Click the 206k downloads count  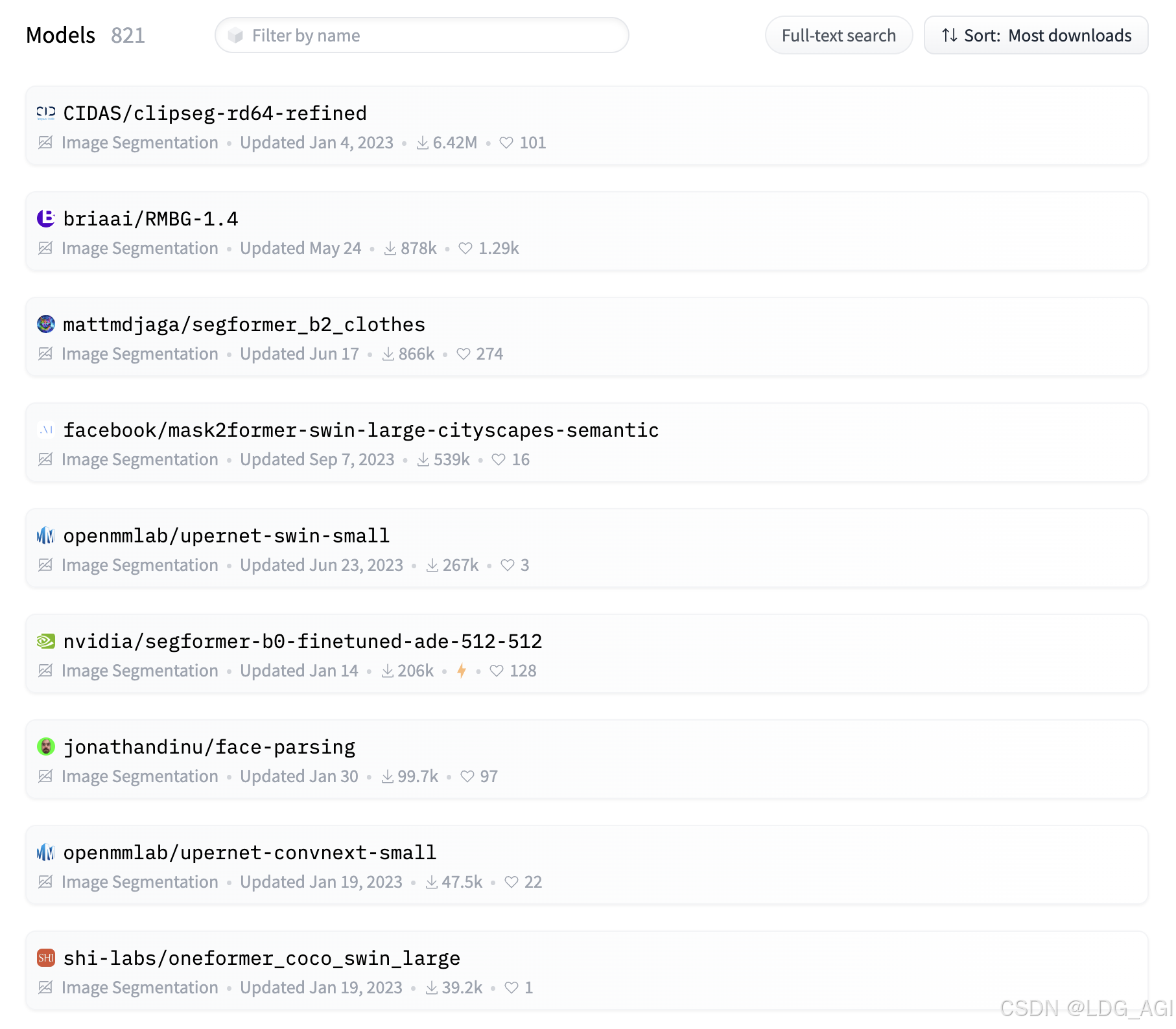tap(416, 671)
